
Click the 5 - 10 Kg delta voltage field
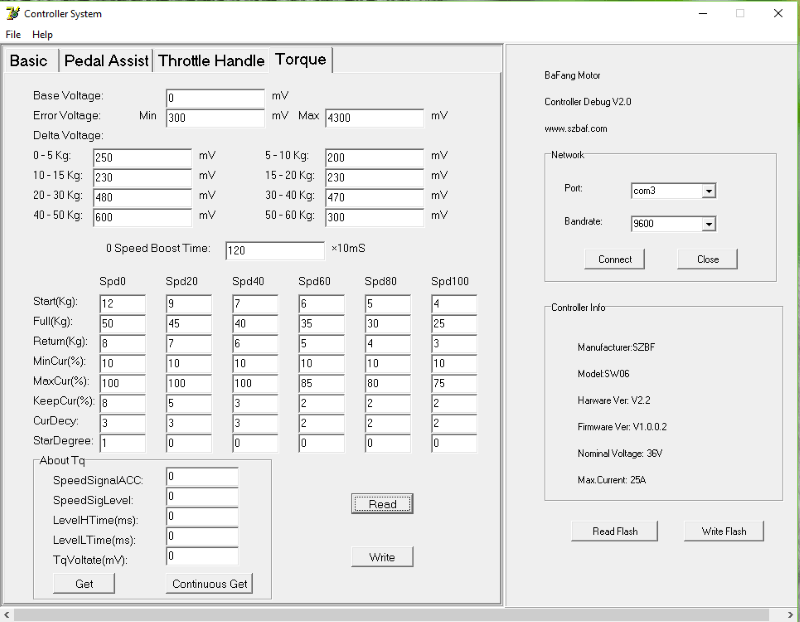(x=374, y=158)
